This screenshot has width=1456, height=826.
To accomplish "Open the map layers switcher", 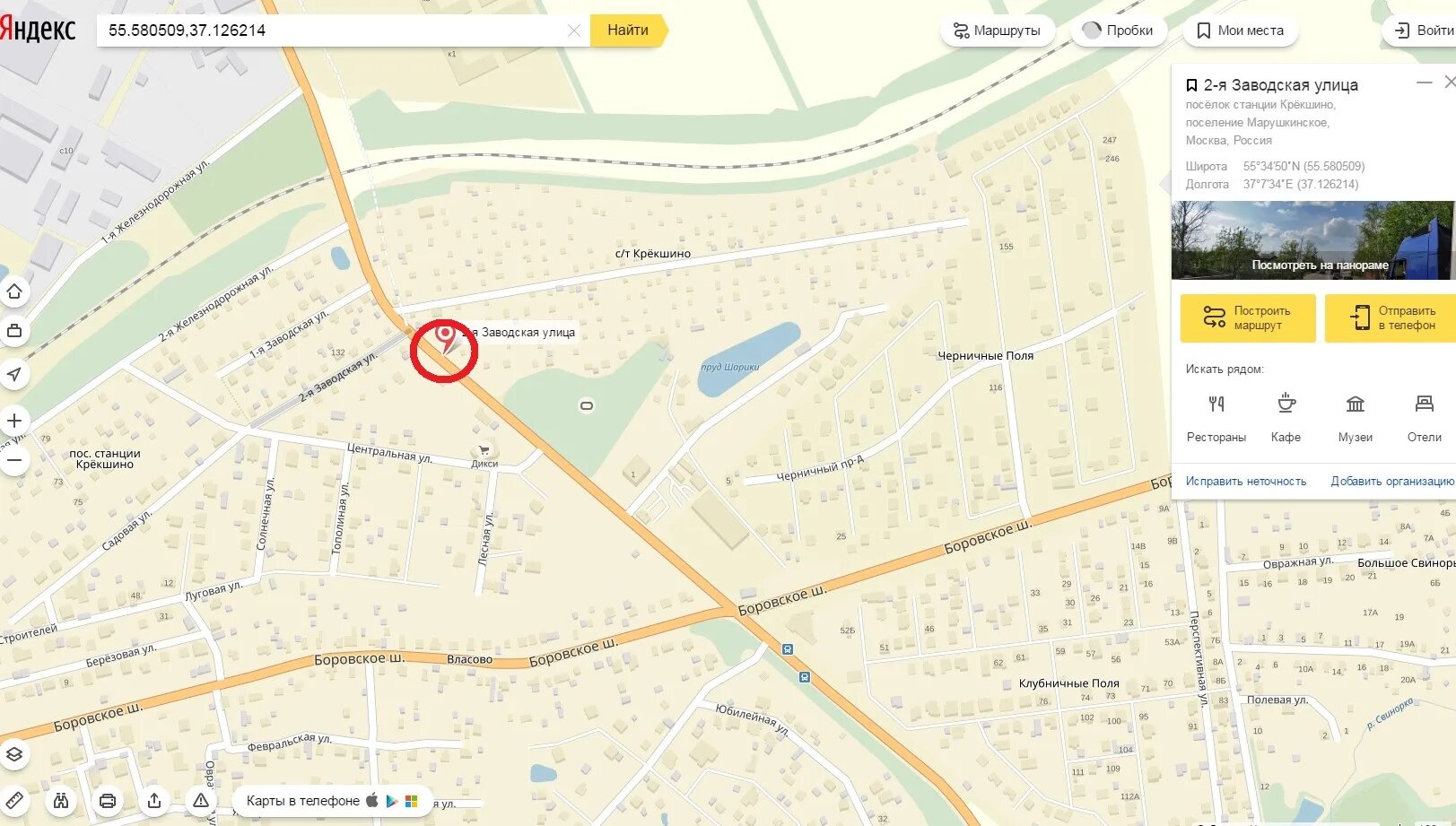I will click(x=14, y=754).
